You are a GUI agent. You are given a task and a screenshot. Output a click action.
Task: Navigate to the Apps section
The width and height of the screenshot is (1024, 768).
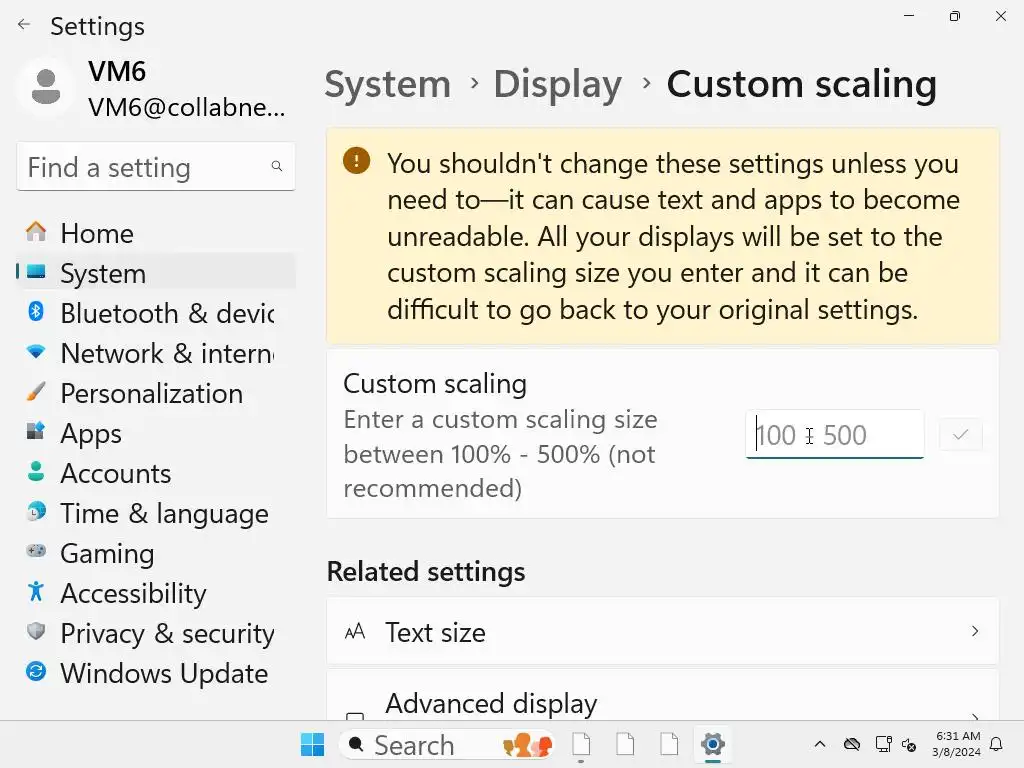[91, 433]
